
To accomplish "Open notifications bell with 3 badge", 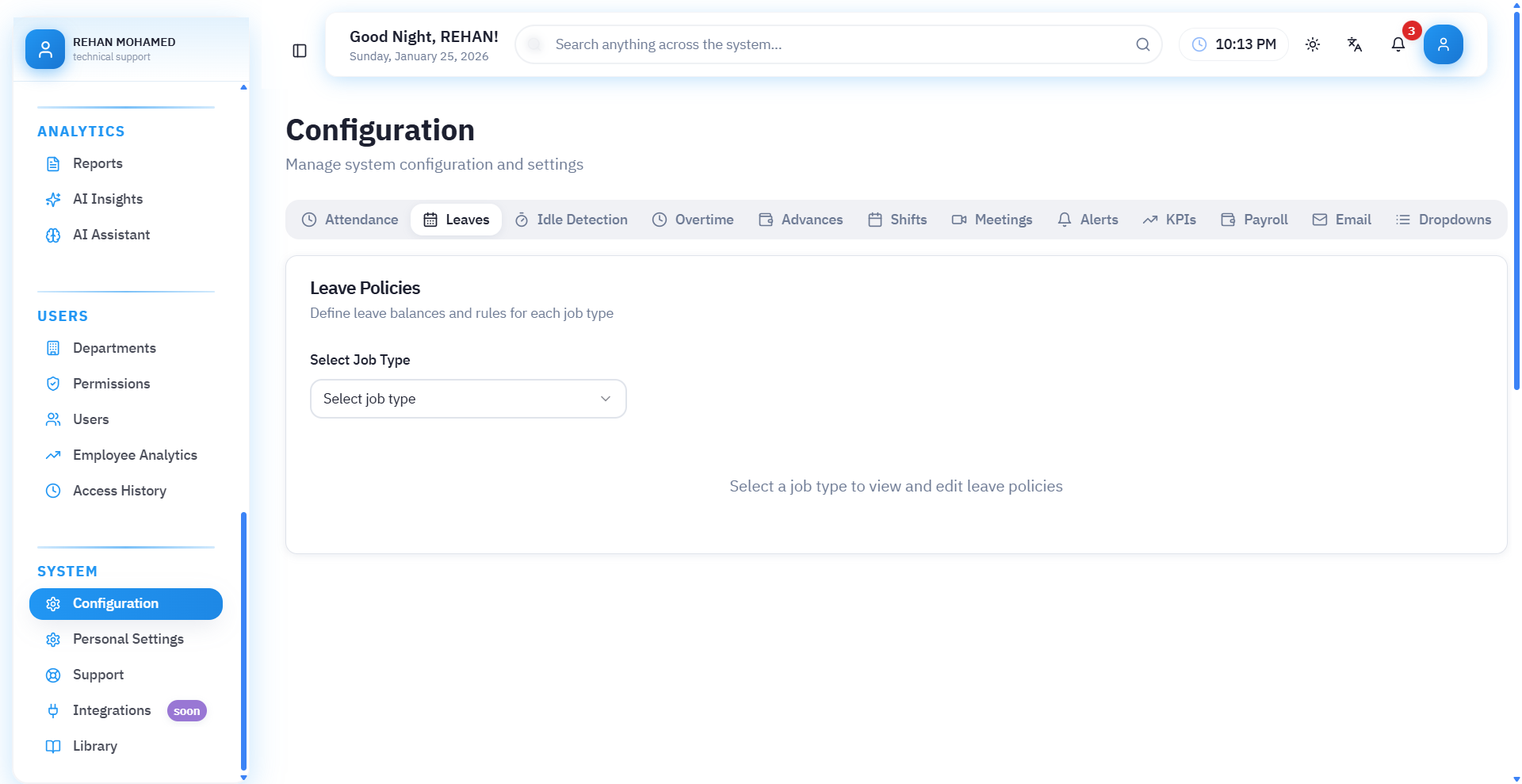I will coord(1398,44).
